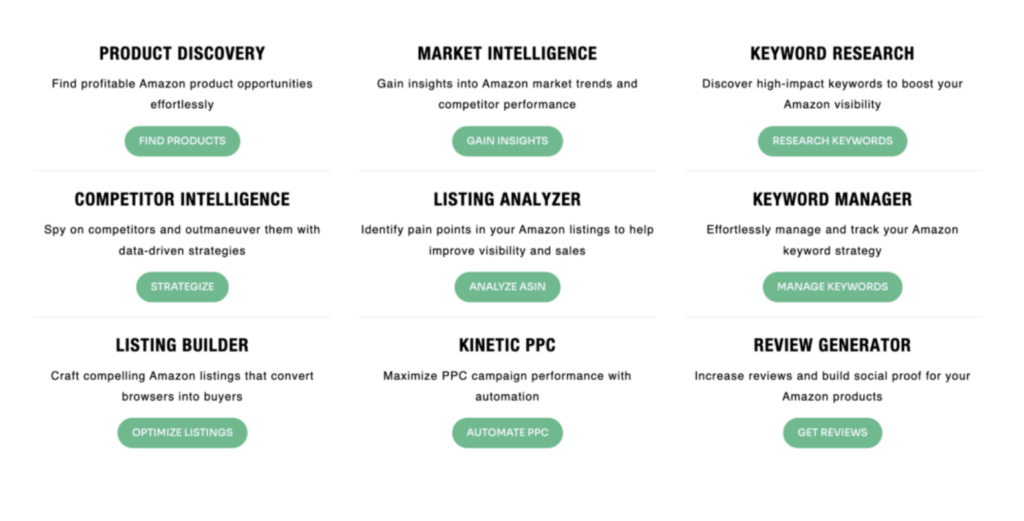Click the OPTIMIZE LISTINGS button
The width and height of the screenshot is (1024, 521).
click(x=182, y=433)
